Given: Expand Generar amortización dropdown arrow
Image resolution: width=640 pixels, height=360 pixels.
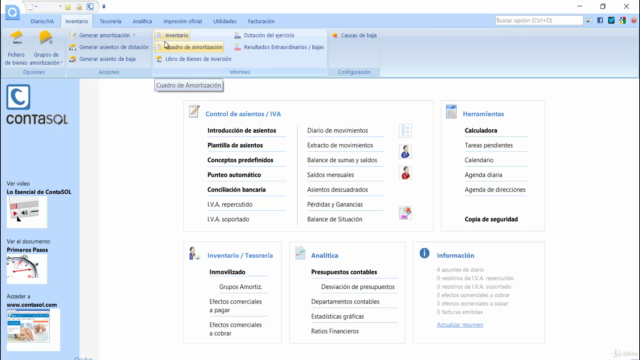Looking at the screenshot, I should coord(133,35).
